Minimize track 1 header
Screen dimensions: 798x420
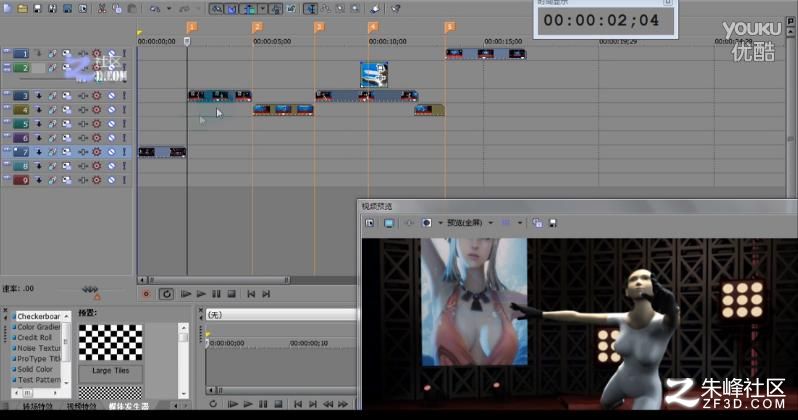[6, 51]
